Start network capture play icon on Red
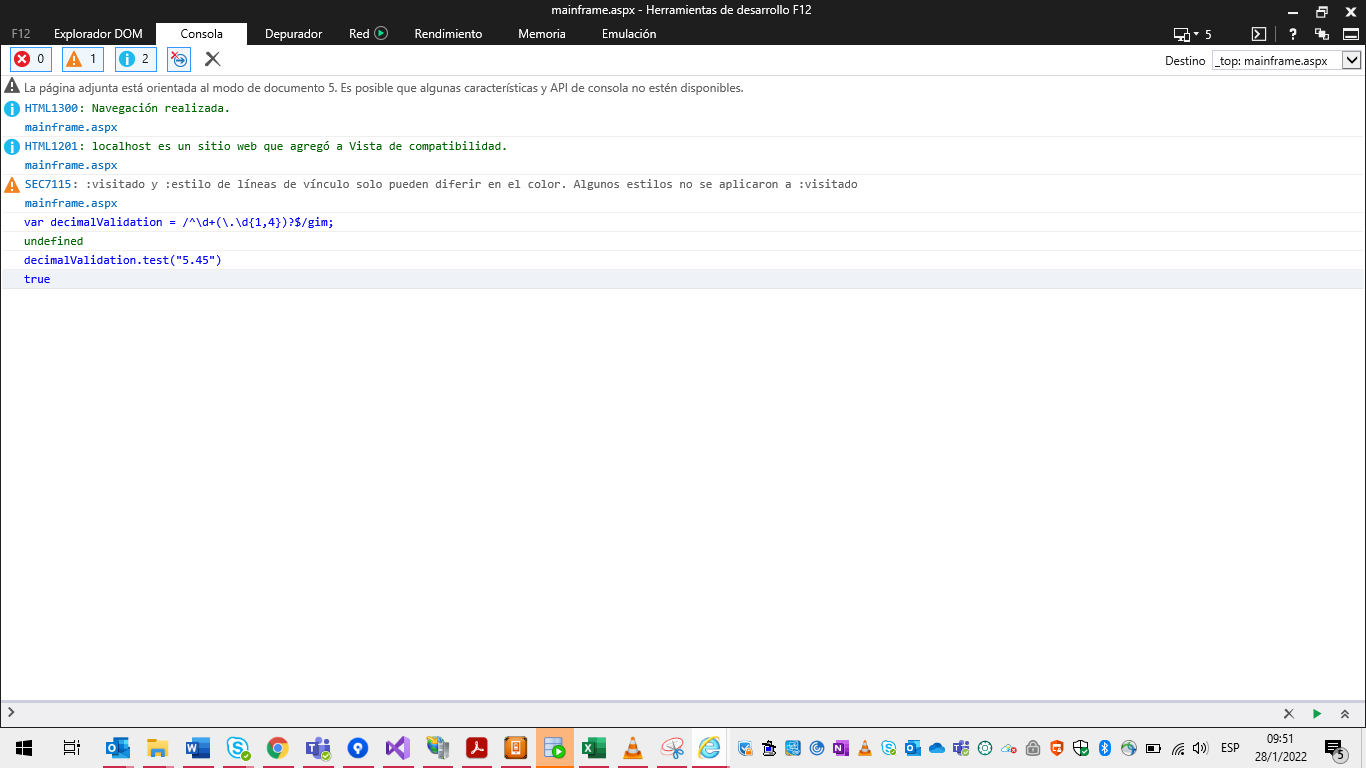 click(x=381, y=33)
